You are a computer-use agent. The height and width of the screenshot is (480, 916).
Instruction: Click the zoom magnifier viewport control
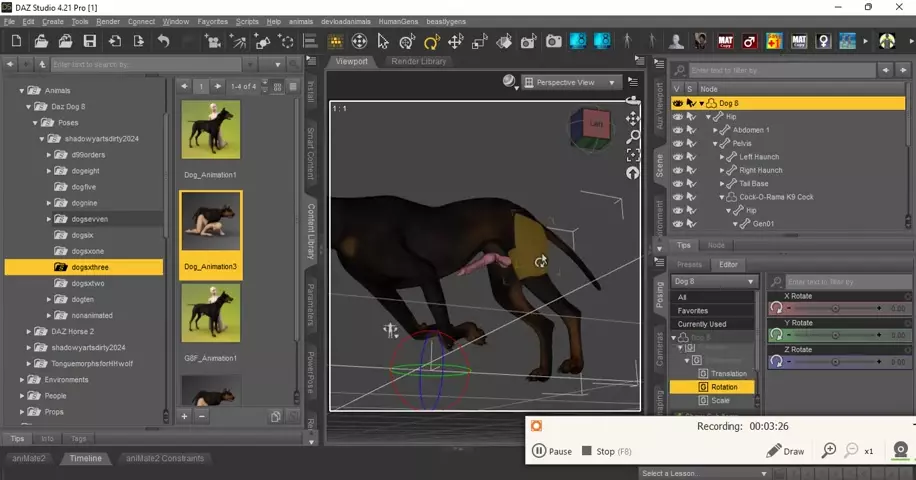pyautogui.click(x=632, y=136)
